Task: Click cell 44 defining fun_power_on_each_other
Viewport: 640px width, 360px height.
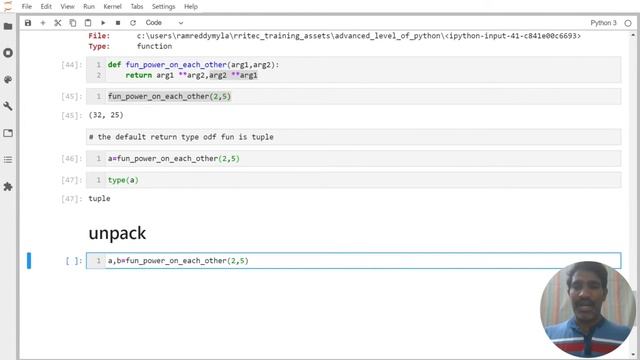Action: (x=353, y=70)
